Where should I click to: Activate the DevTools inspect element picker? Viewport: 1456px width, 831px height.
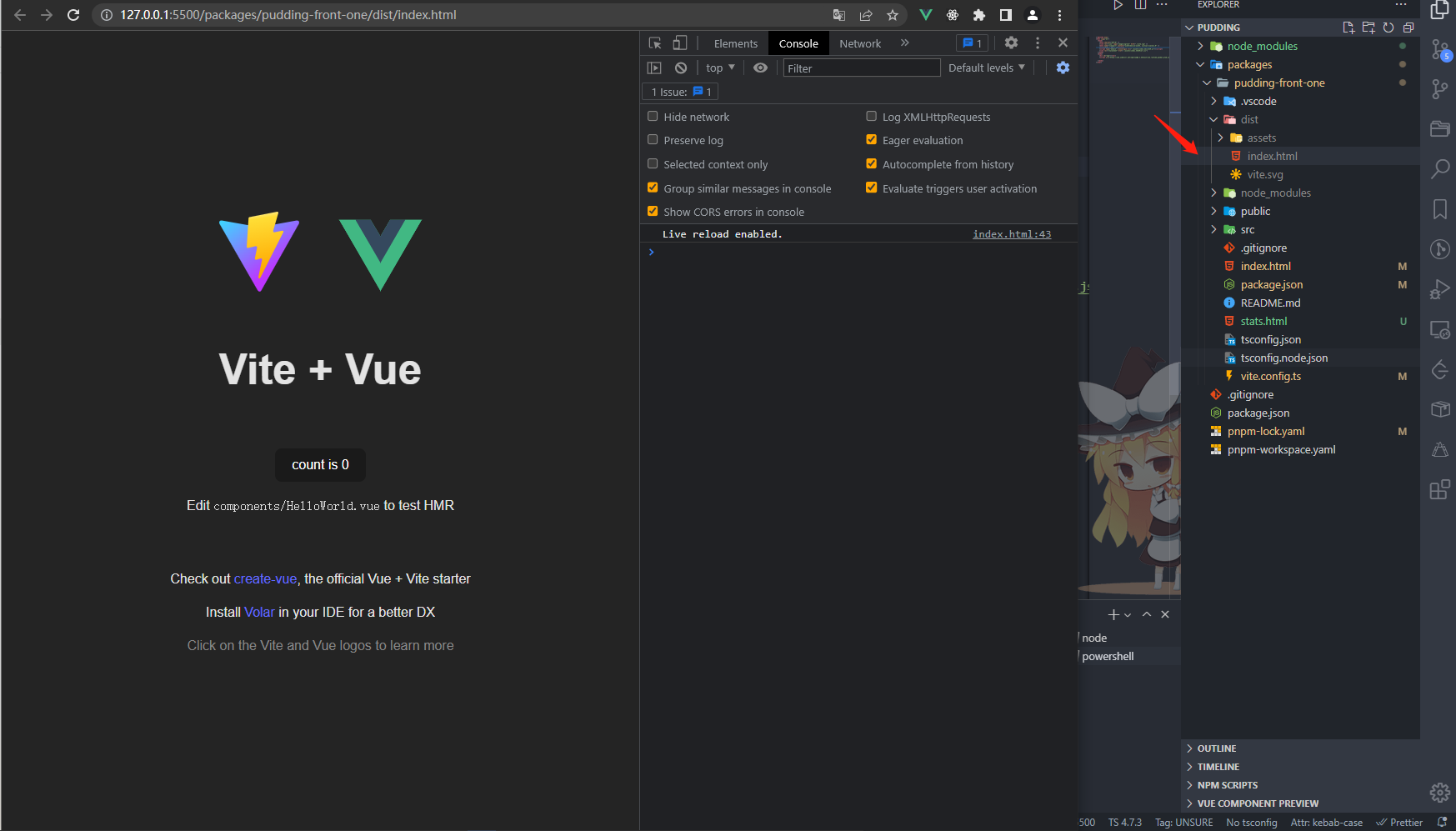tap(655, 43)
